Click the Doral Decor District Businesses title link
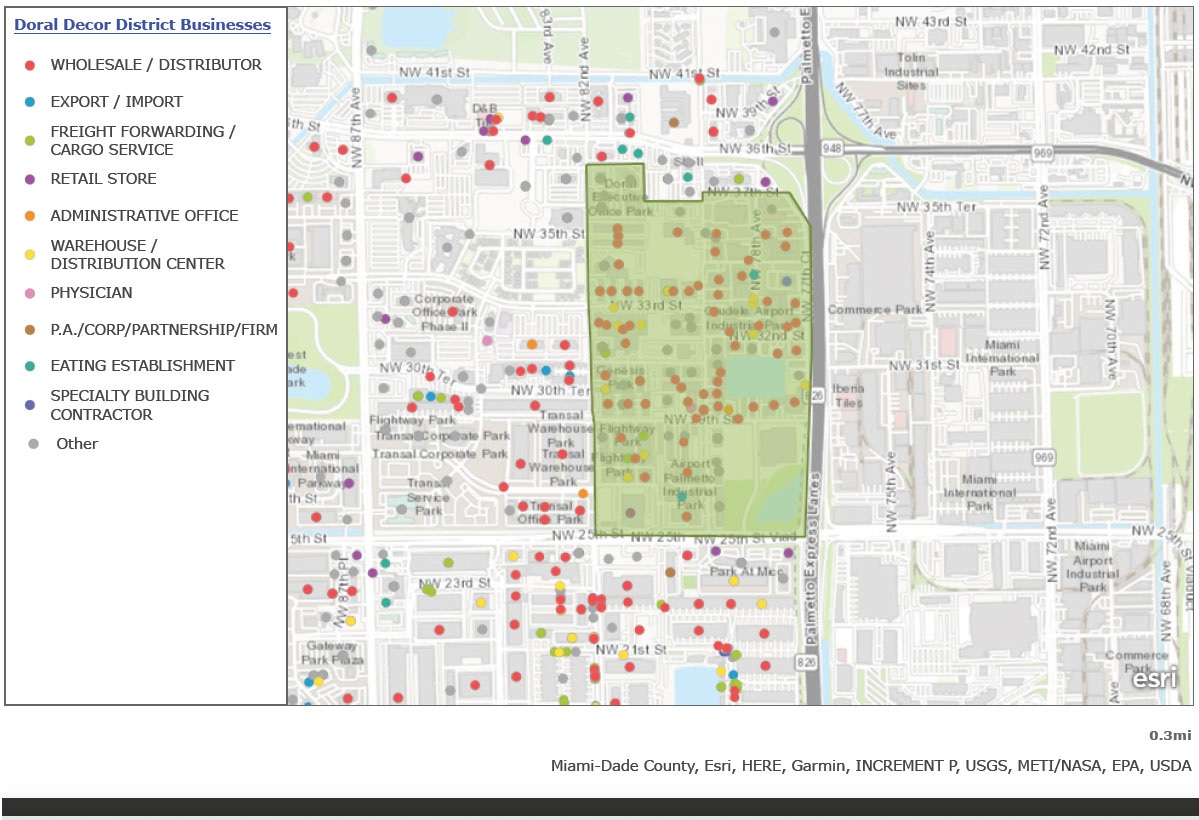Screen dimensions: 1199x820 click(142, 24)
